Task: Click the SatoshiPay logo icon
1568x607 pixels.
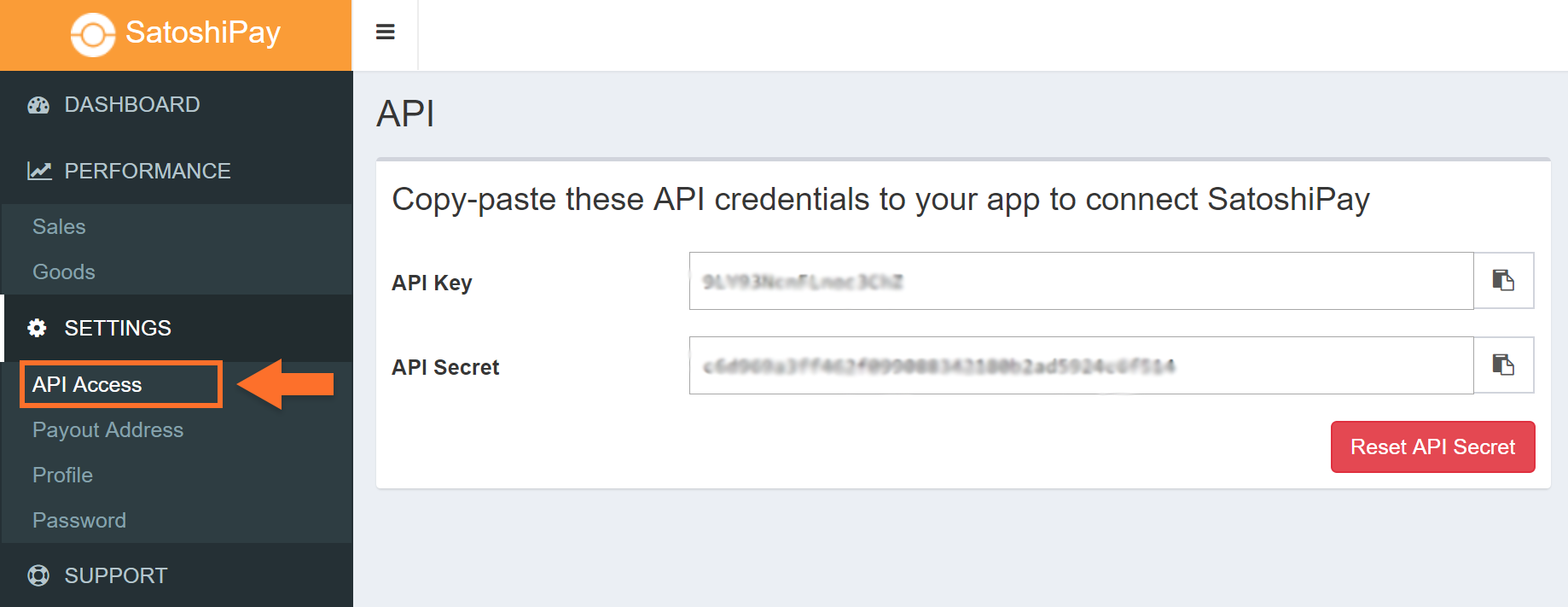Action: click(x=92, y=35)
